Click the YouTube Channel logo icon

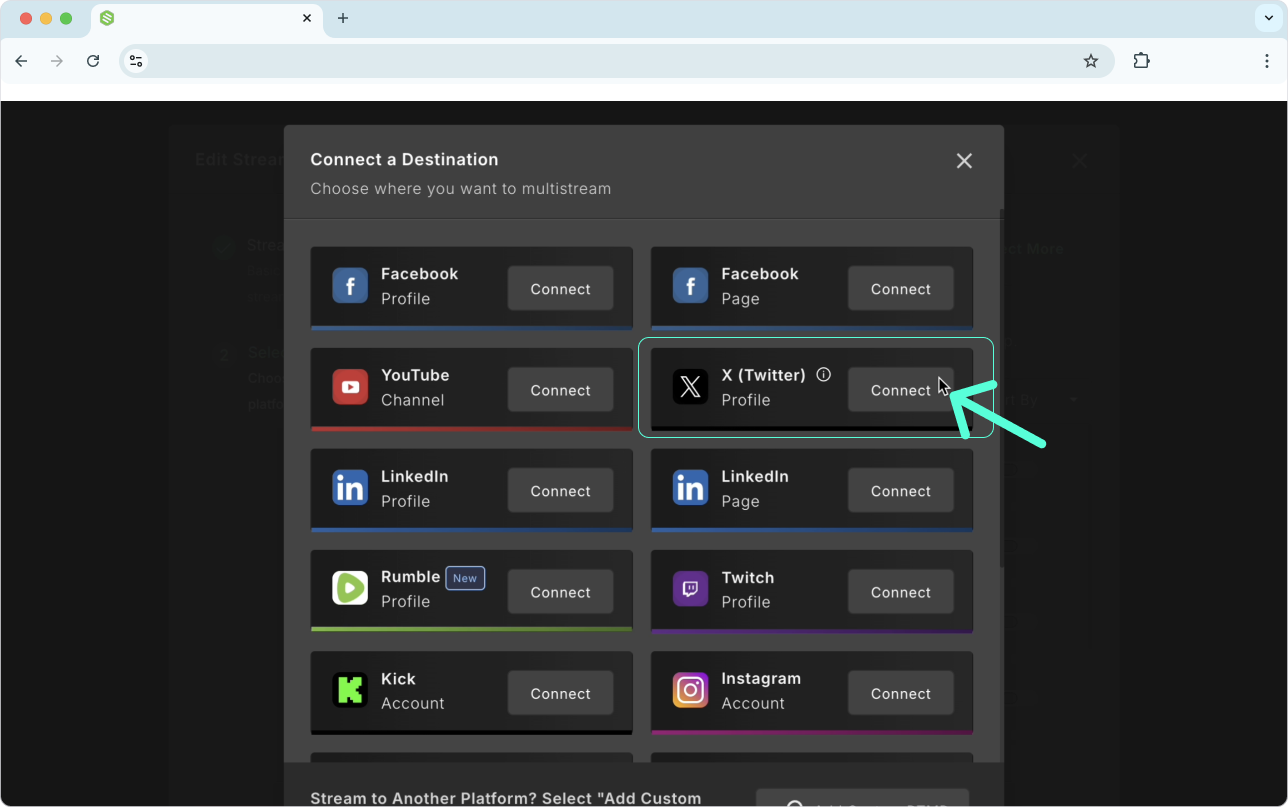click(x=350, y=387)
